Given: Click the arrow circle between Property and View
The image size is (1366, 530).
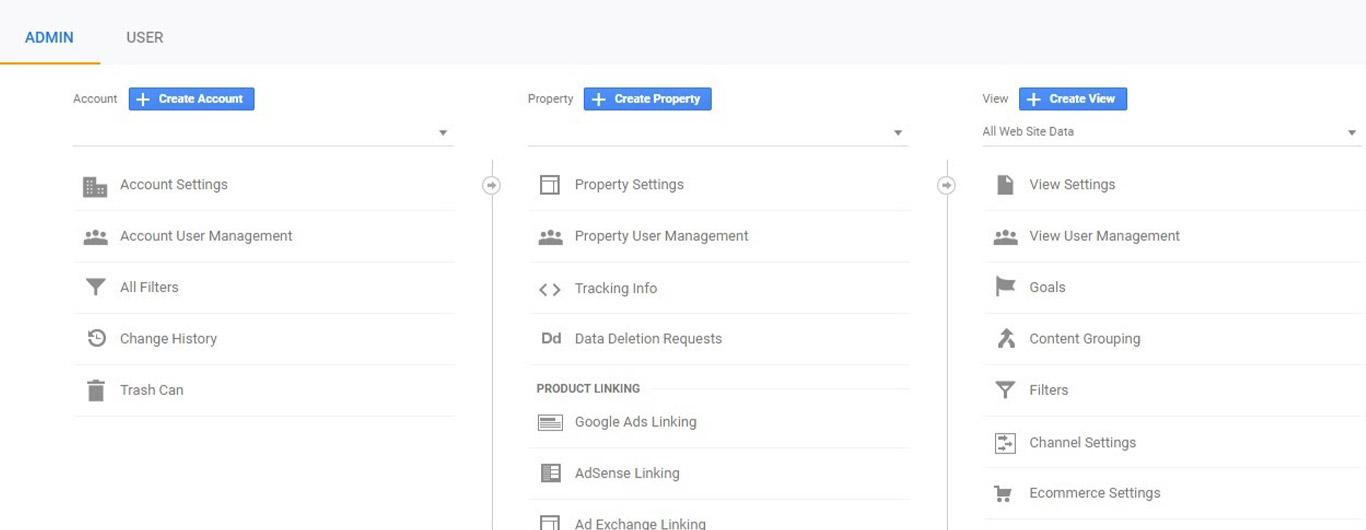Looking at the screenshot, I should 946,185.
